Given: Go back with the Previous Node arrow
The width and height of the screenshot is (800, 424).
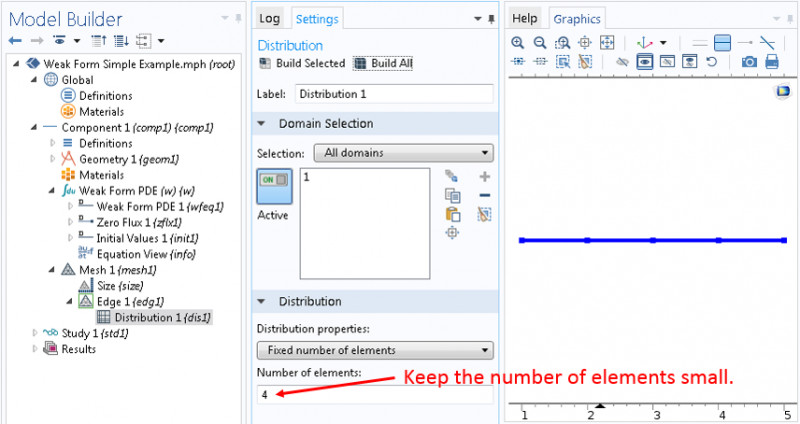Looking at the screenshot, I should pyautogui.click(x=15, y=41).
